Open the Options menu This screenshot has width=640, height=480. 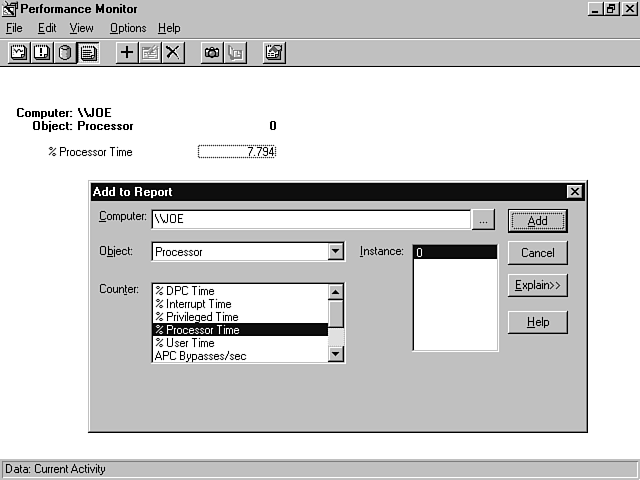point(128,28)
